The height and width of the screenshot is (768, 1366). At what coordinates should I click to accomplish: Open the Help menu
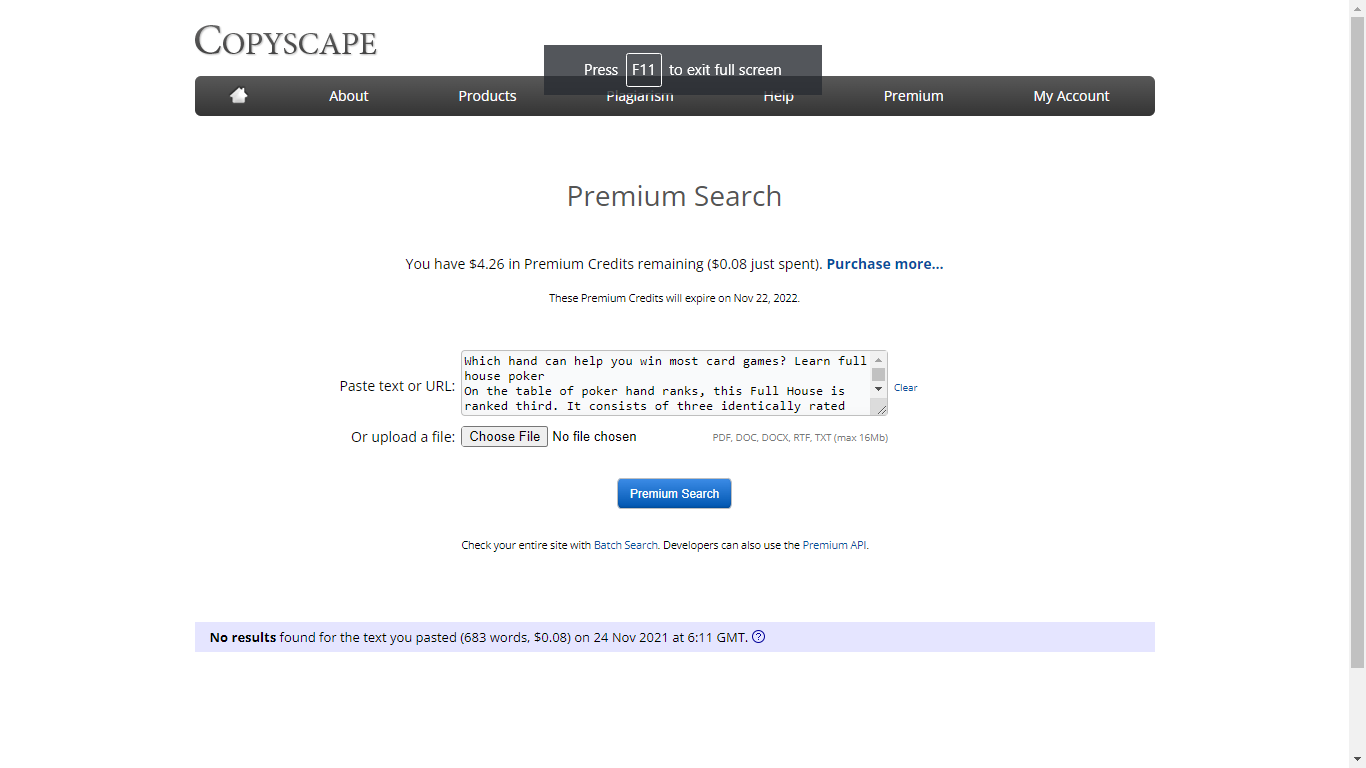click(778, 96)
